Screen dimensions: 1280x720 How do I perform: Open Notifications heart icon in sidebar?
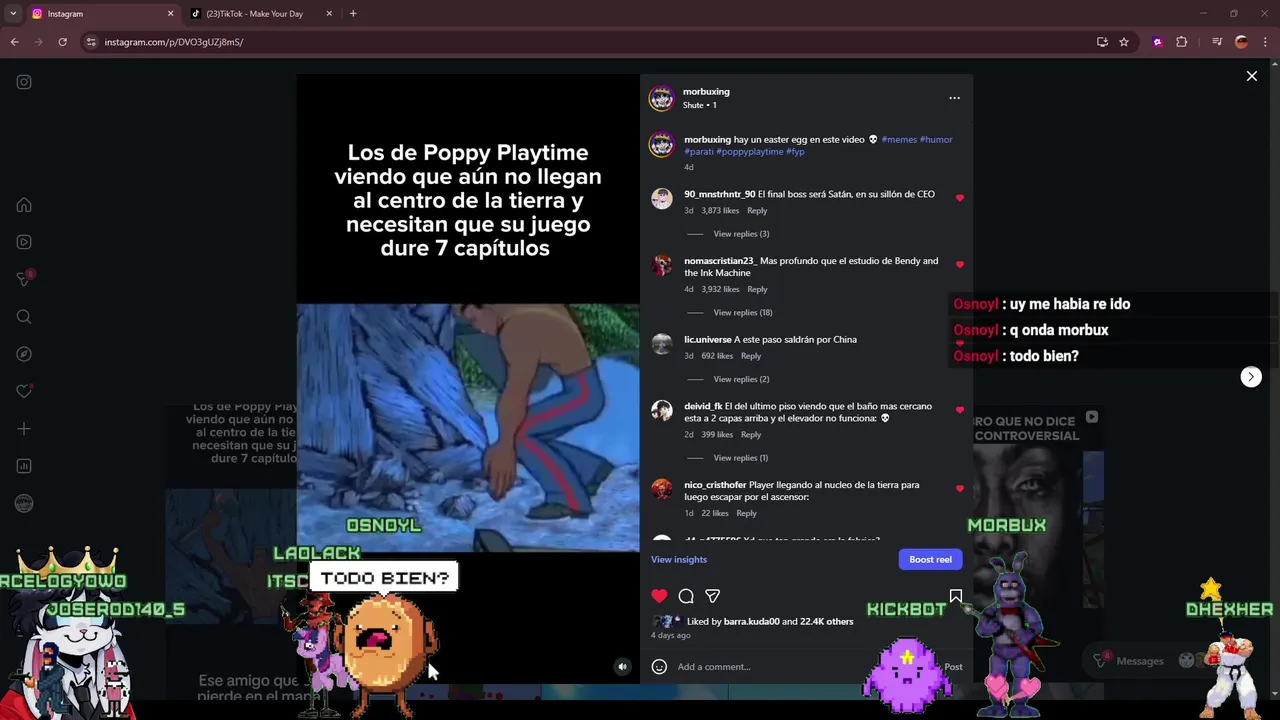(x=24, y=391)
